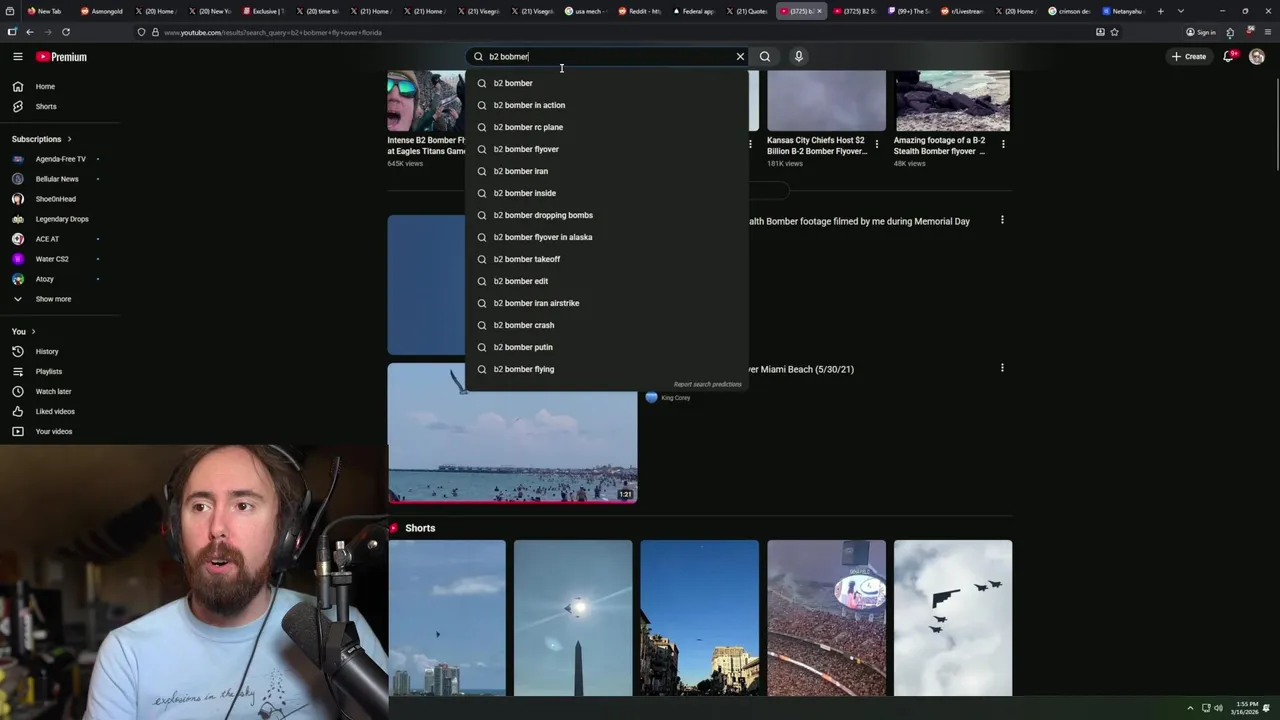Open options menu for Memorial Day video

(1002, 220)
